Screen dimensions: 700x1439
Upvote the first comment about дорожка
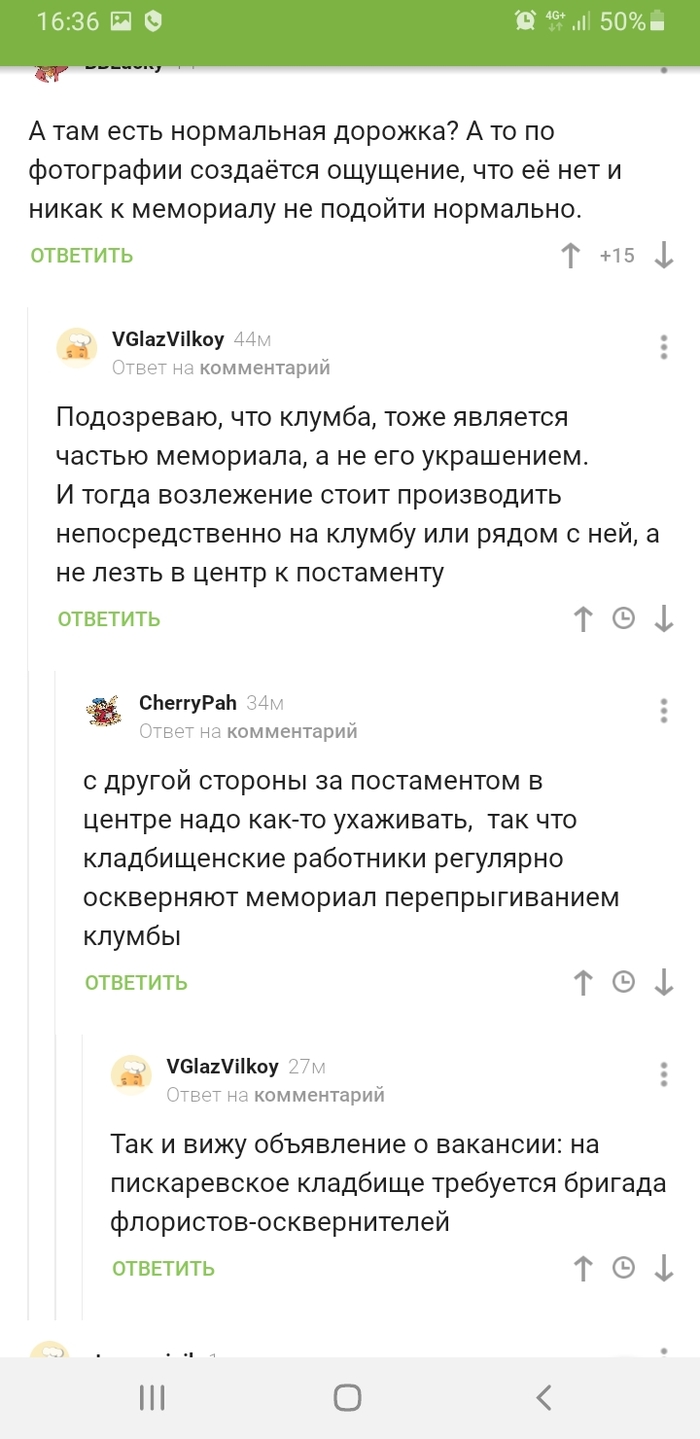coord(570,255)
